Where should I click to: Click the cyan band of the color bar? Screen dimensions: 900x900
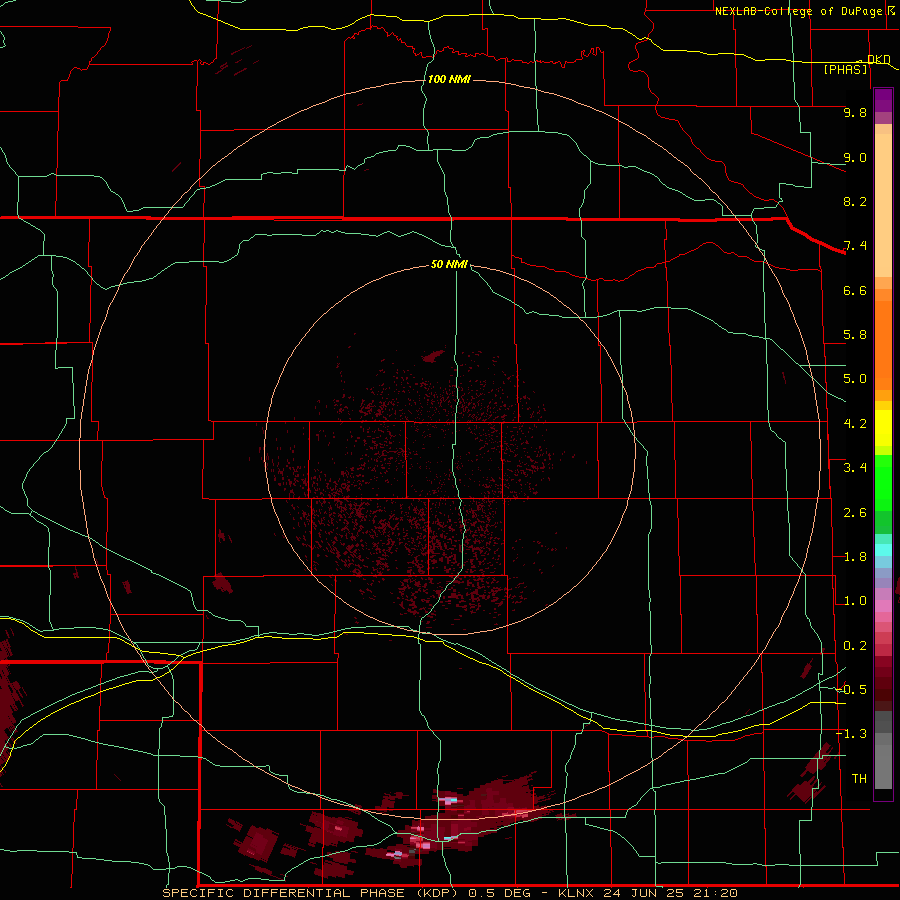883,550
